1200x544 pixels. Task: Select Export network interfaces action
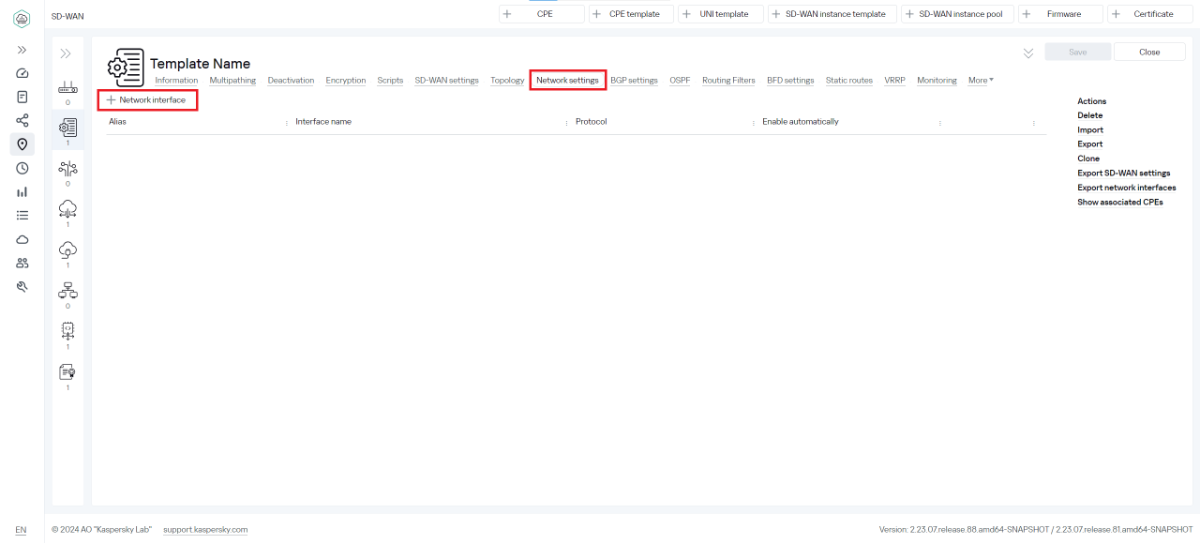point(1126,187)
